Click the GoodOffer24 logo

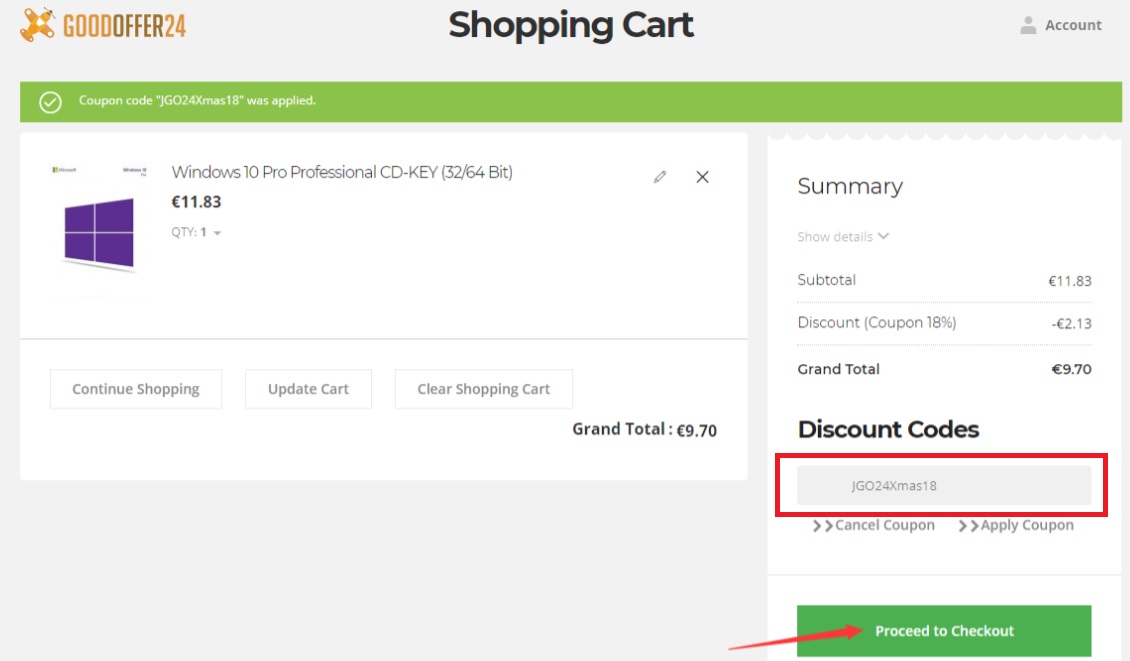(103, 25)
